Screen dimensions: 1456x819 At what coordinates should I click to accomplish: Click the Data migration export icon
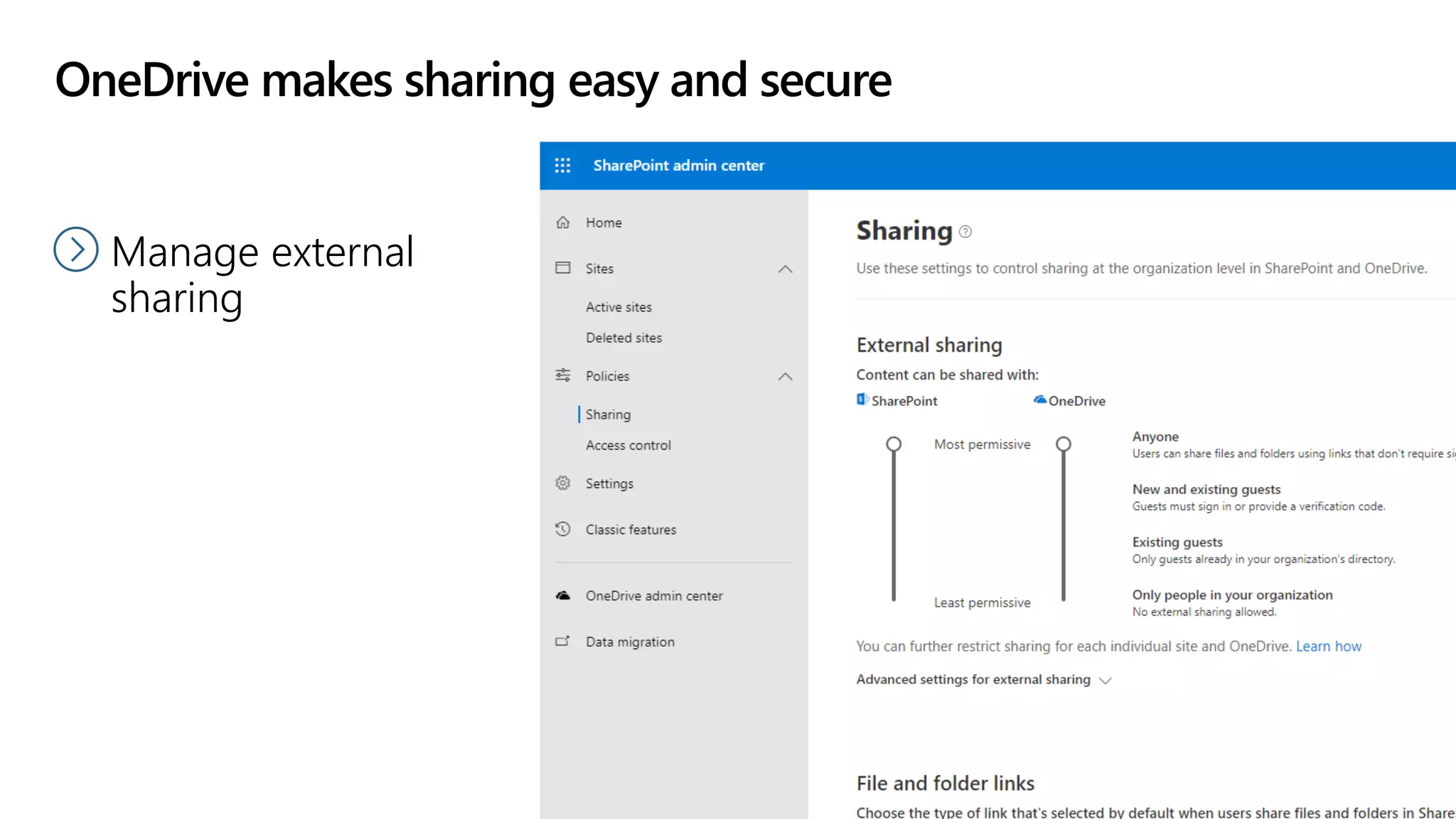click(563, 641)
